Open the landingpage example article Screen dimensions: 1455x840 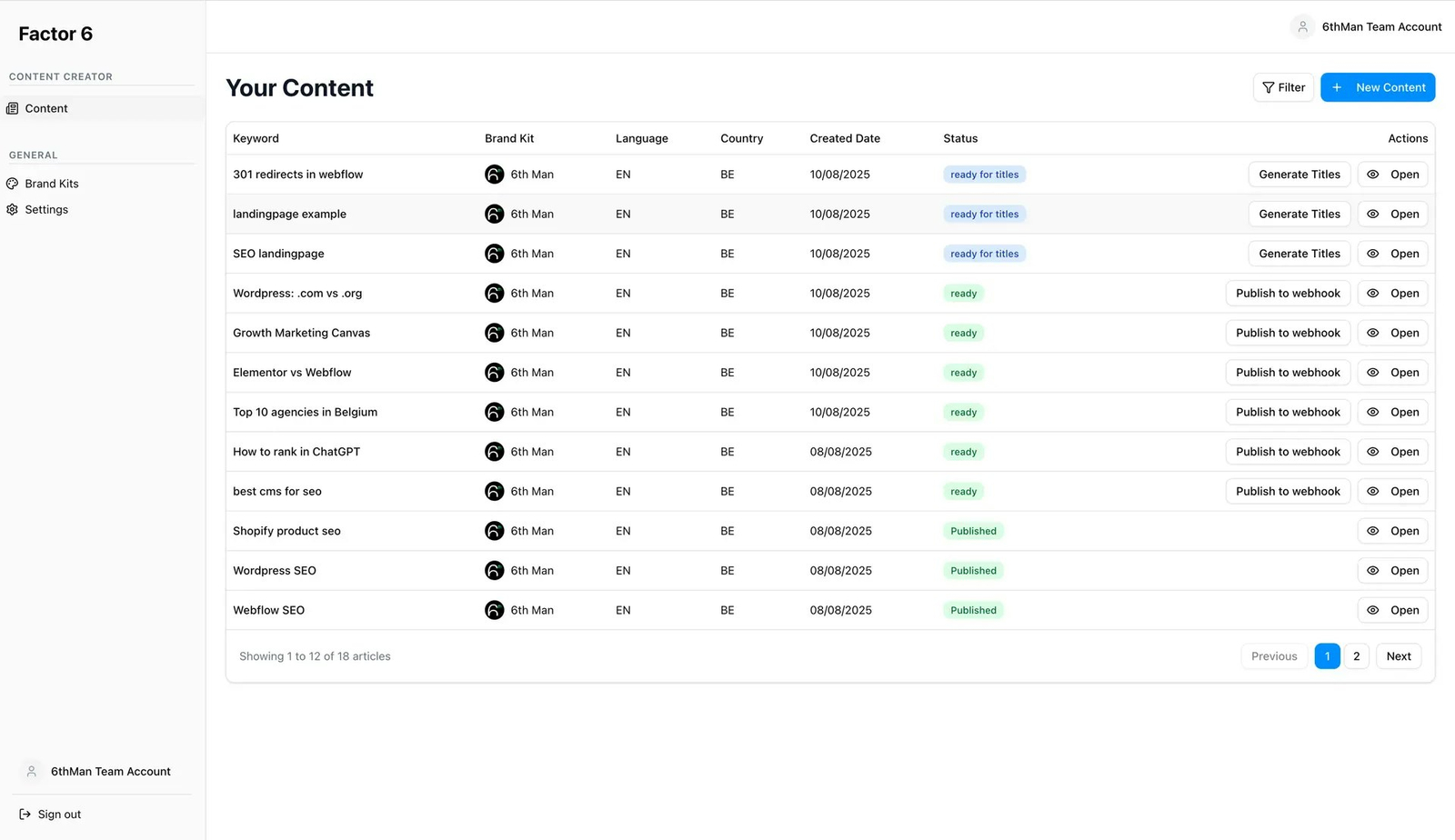coord(1392,214)
